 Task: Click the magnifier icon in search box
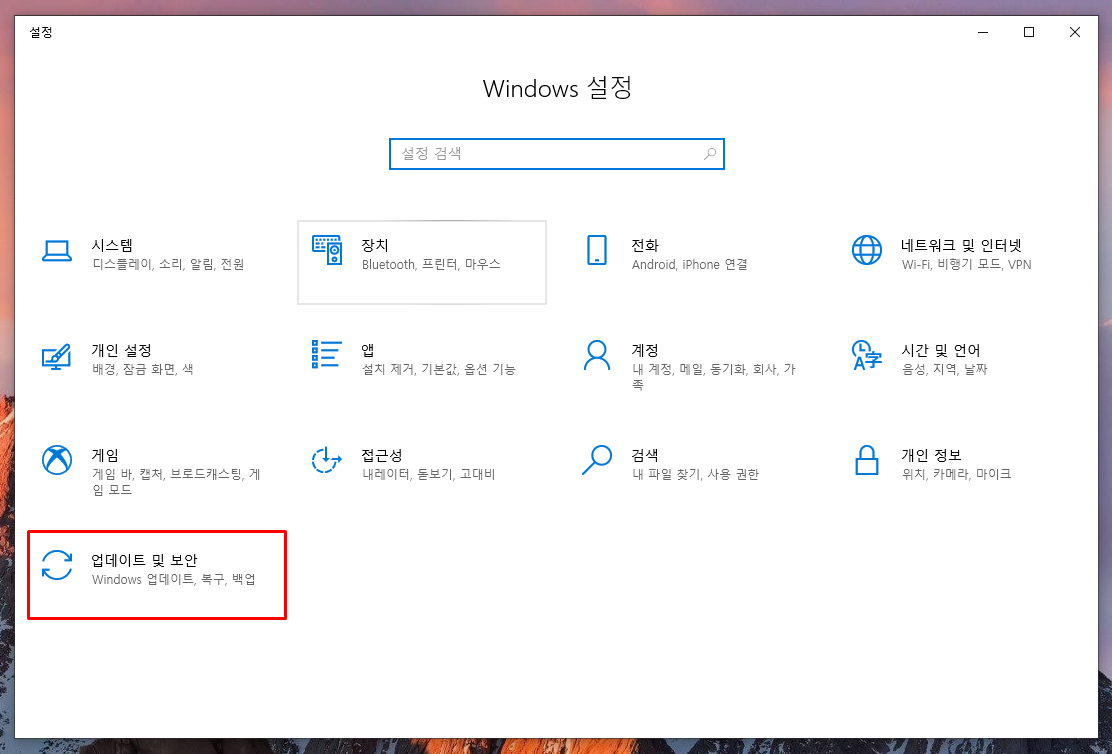click(x=710, y=154)
